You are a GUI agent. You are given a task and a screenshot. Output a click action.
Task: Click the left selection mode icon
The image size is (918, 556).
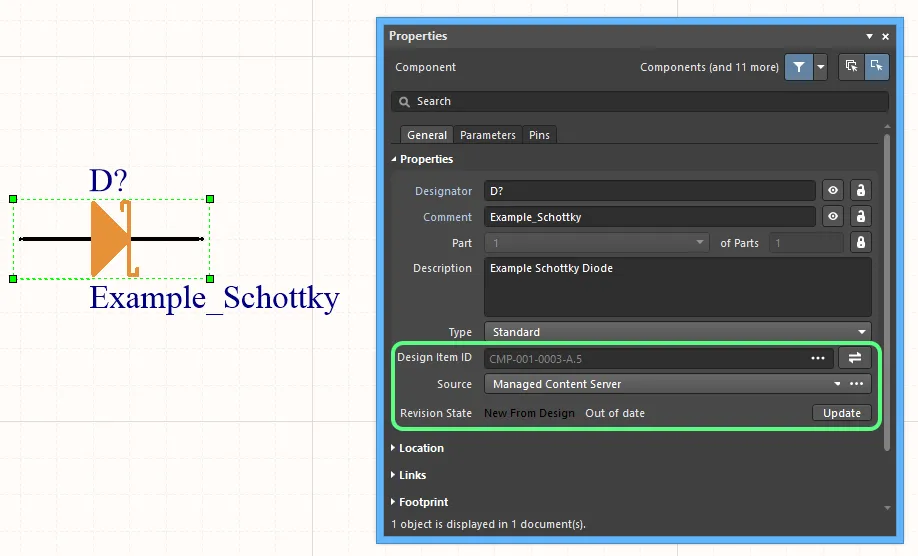pyautogui.click(x=851, y=67)
